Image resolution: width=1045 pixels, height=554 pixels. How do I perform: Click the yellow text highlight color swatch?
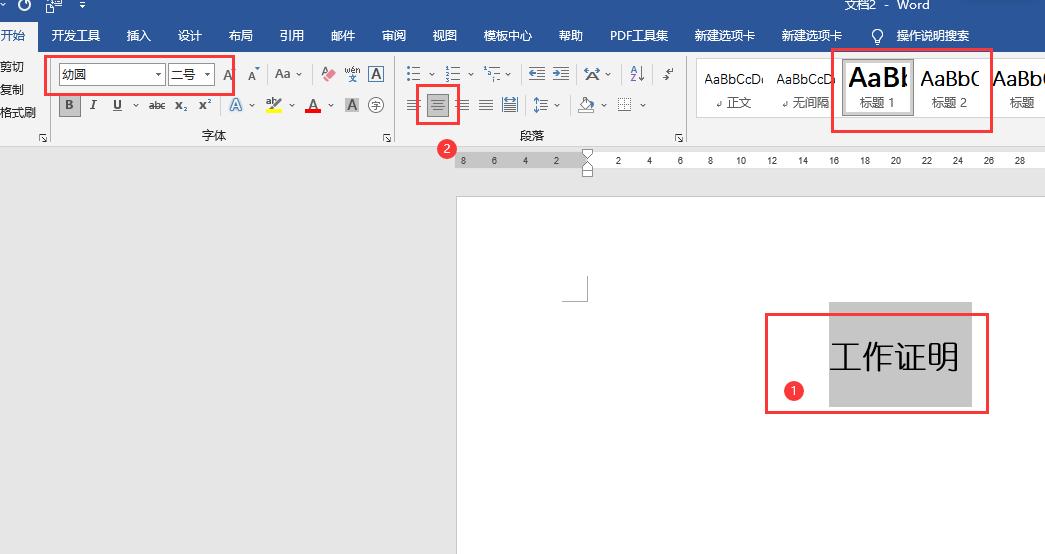(273, 111)
